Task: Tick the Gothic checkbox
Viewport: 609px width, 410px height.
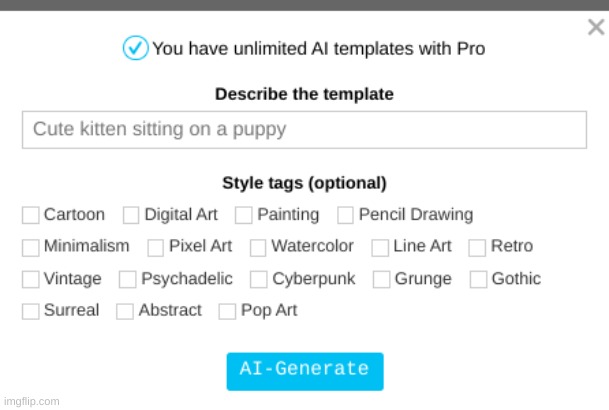Action: click(478, 280)
